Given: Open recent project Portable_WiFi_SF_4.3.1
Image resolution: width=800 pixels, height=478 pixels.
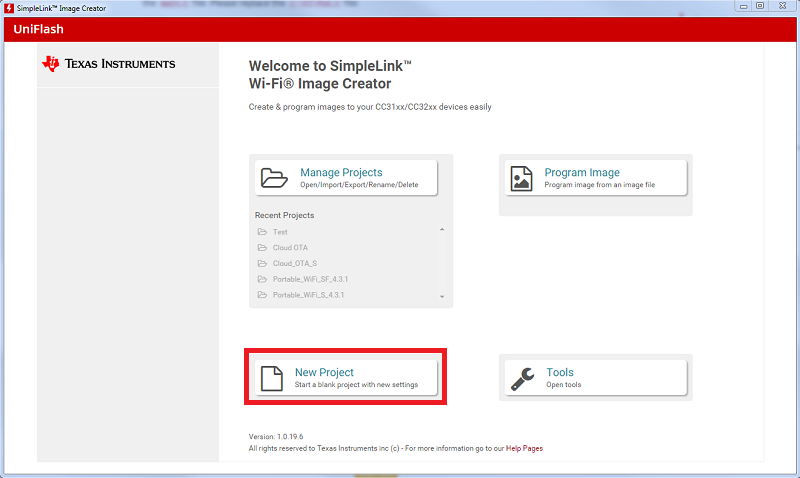Looking at the screenshot, I should click(x=309, y=279).
